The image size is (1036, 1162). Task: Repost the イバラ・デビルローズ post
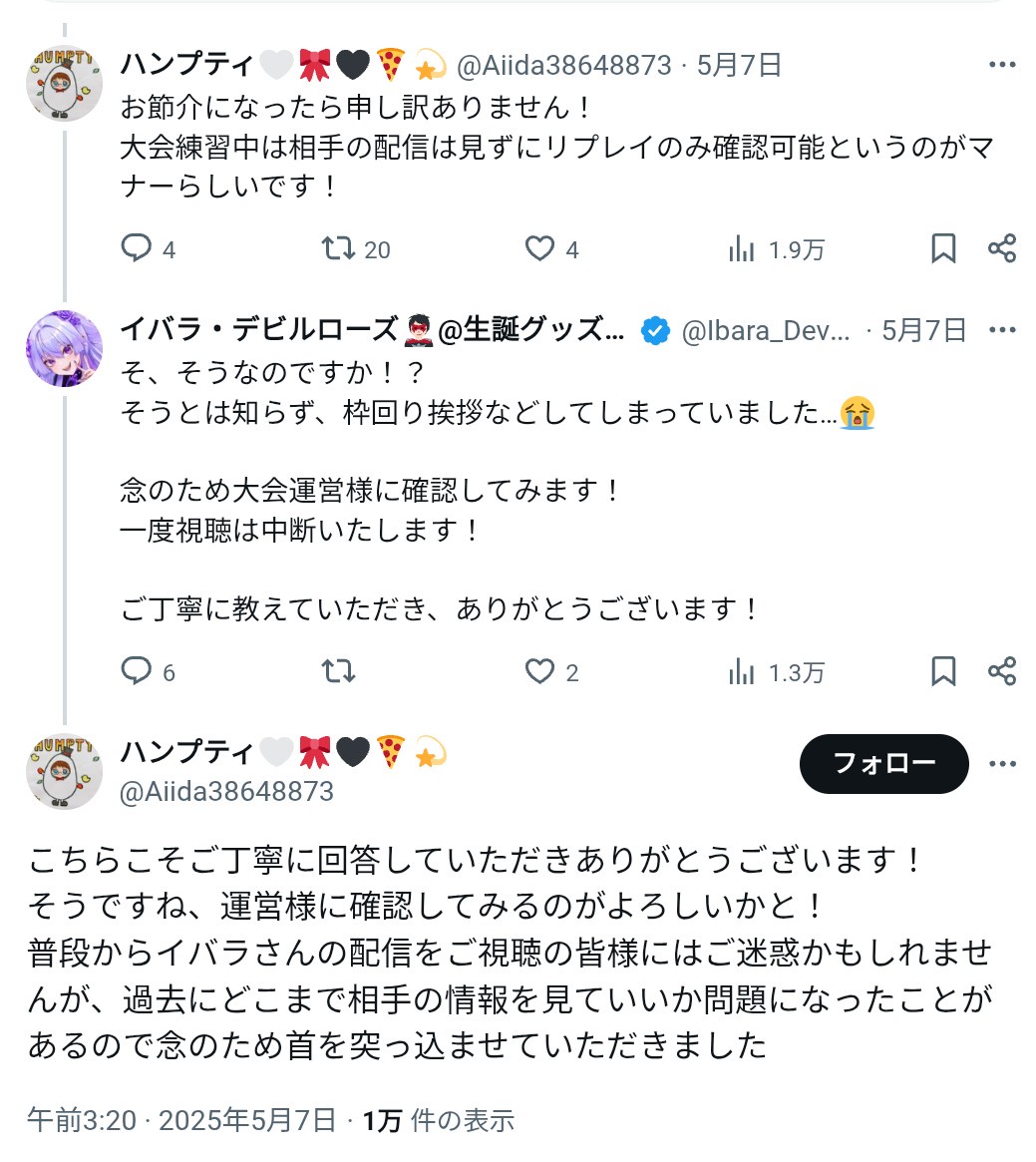tap(338, 670)
